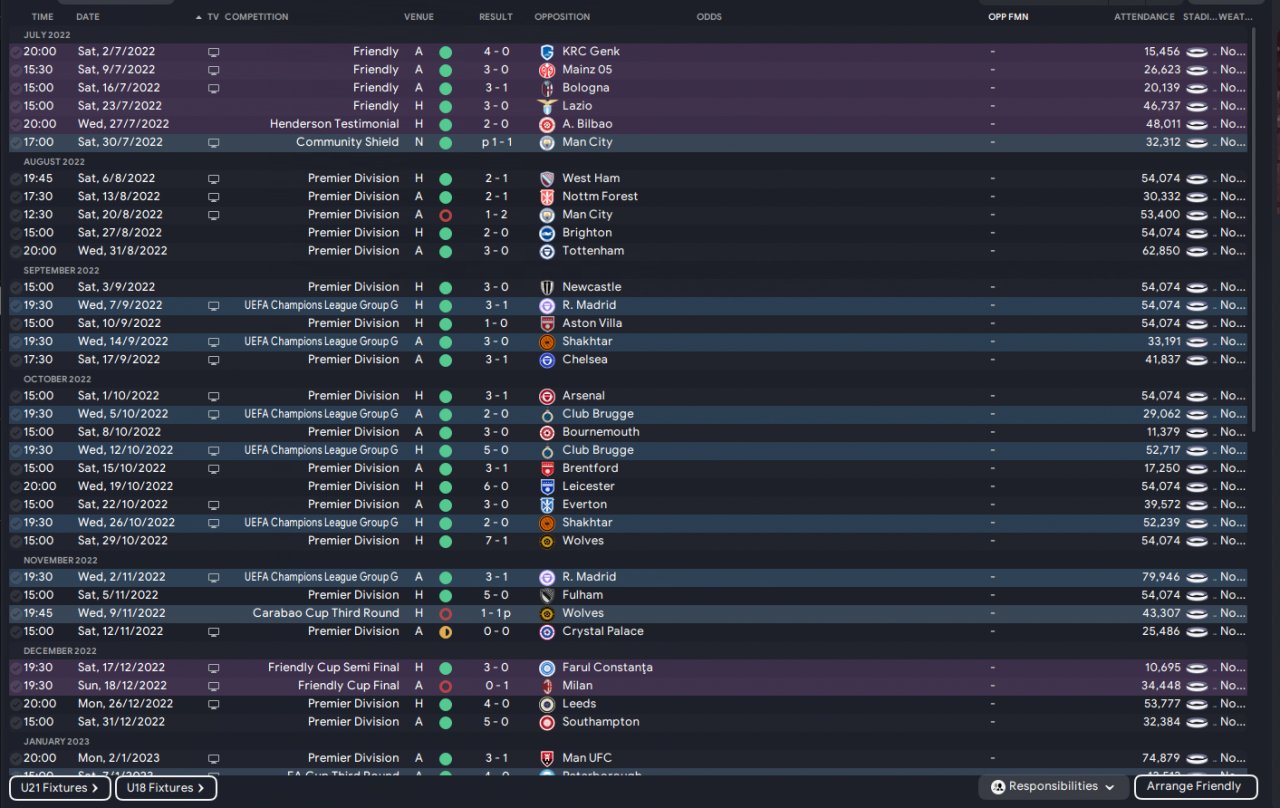This screenshot has width=1280, height=808.
Task: Open the U18 Fixtures page
Action: [x=166, y=788]
